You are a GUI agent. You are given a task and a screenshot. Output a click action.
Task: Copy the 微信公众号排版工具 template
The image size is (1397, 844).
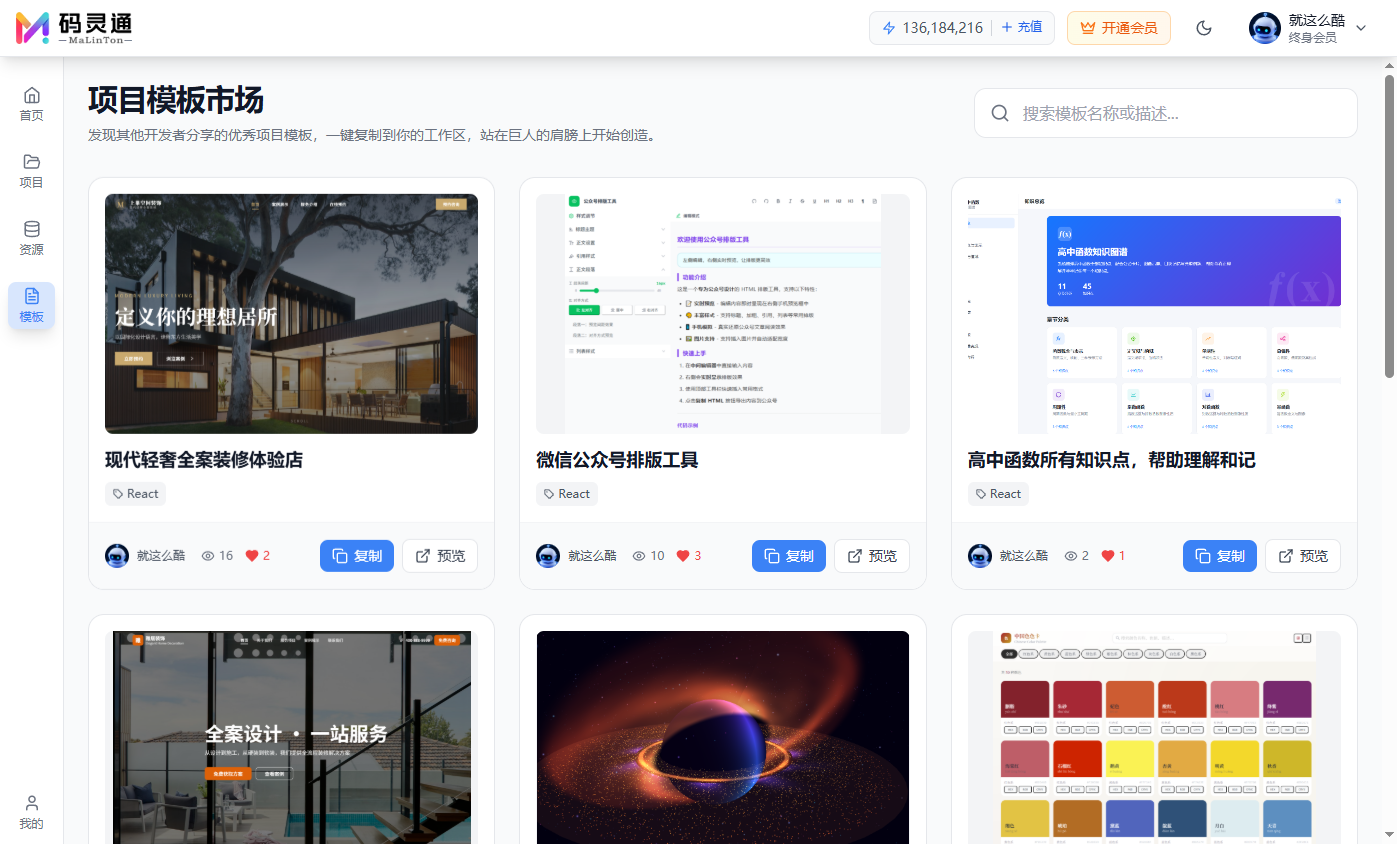pos(789,556)
